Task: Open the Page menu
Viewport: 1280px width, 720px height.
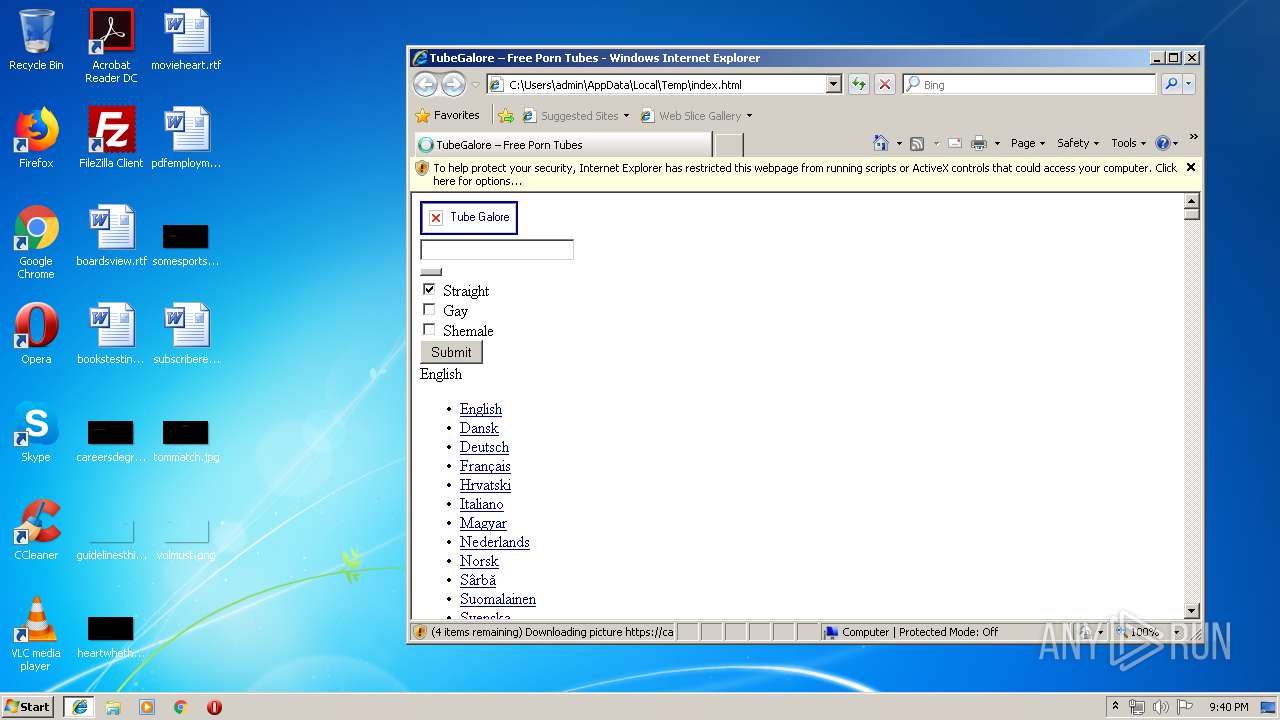Action: coord(1027,143)
